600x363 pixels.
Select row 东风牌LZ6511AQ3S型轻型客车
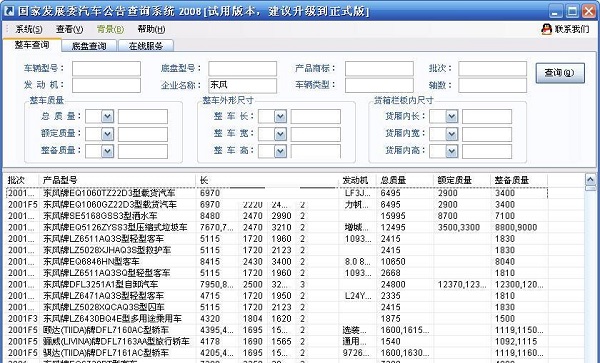[x=277, y=239]
